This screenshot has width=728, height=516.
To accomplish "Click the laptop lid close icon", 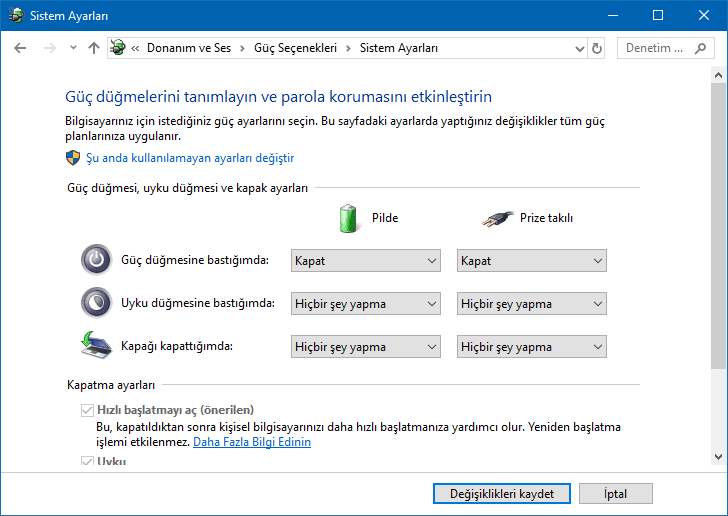I will tap(96, 345).
